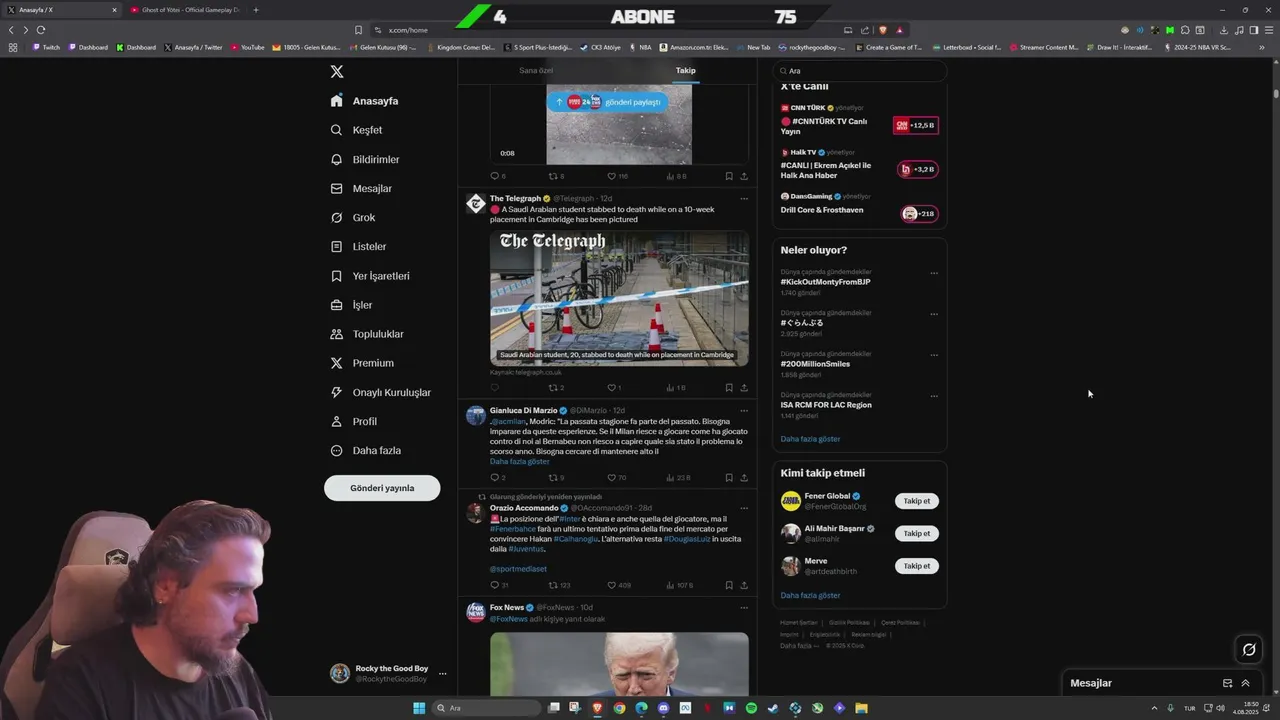Open options for #200MillionSmiles trend
Viewport: 1280px width, 720px height.
click(934, 355)
